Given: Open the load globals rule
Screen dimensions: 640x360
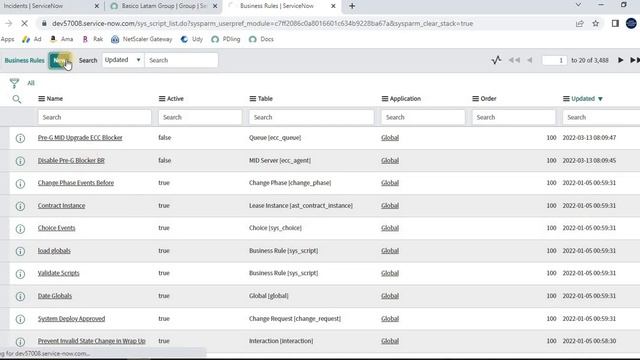Looking at the screenshot, I should pyautogui.click(x=54, y=251).
